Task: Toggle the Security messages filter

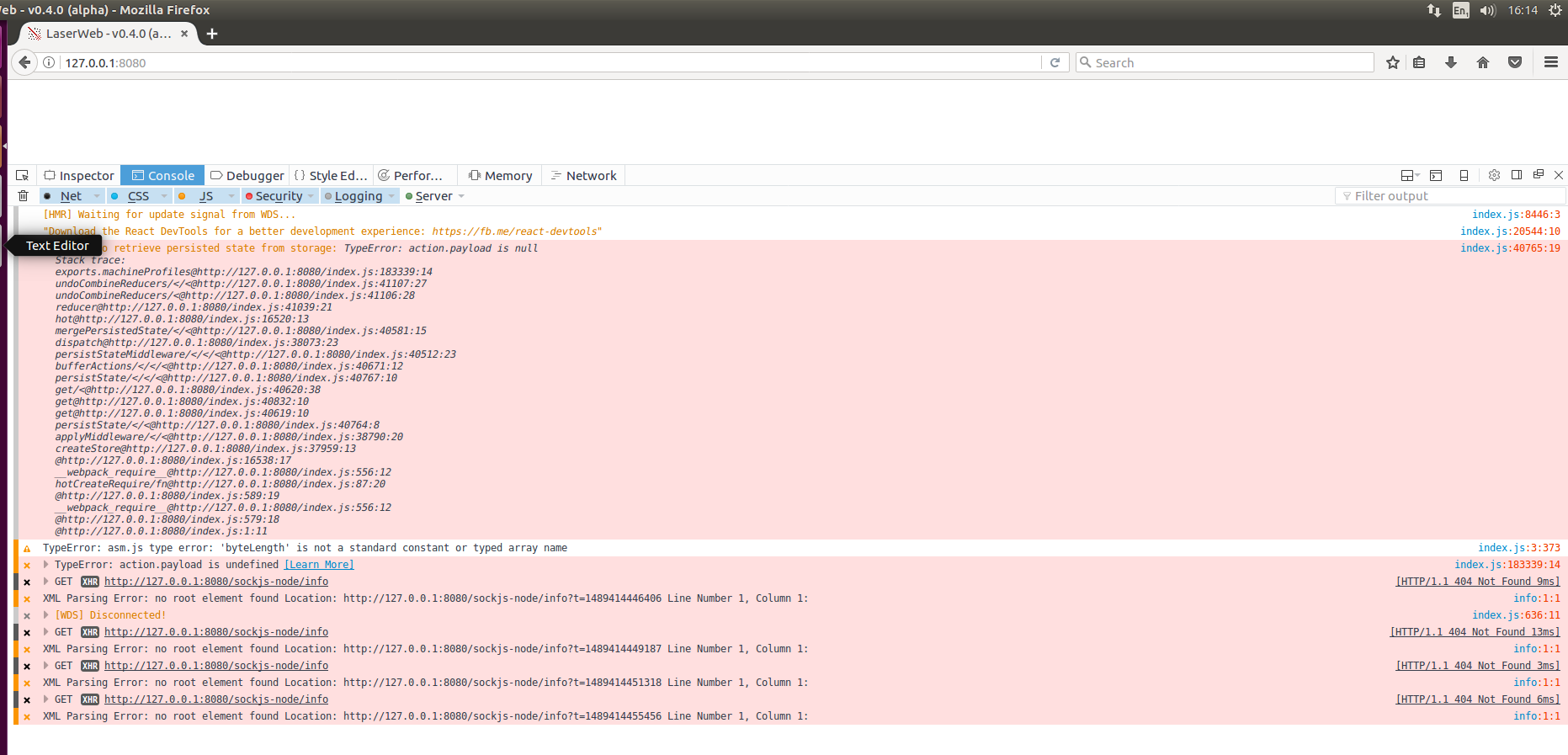Action: pyautogui.click(x=278, y=196)
